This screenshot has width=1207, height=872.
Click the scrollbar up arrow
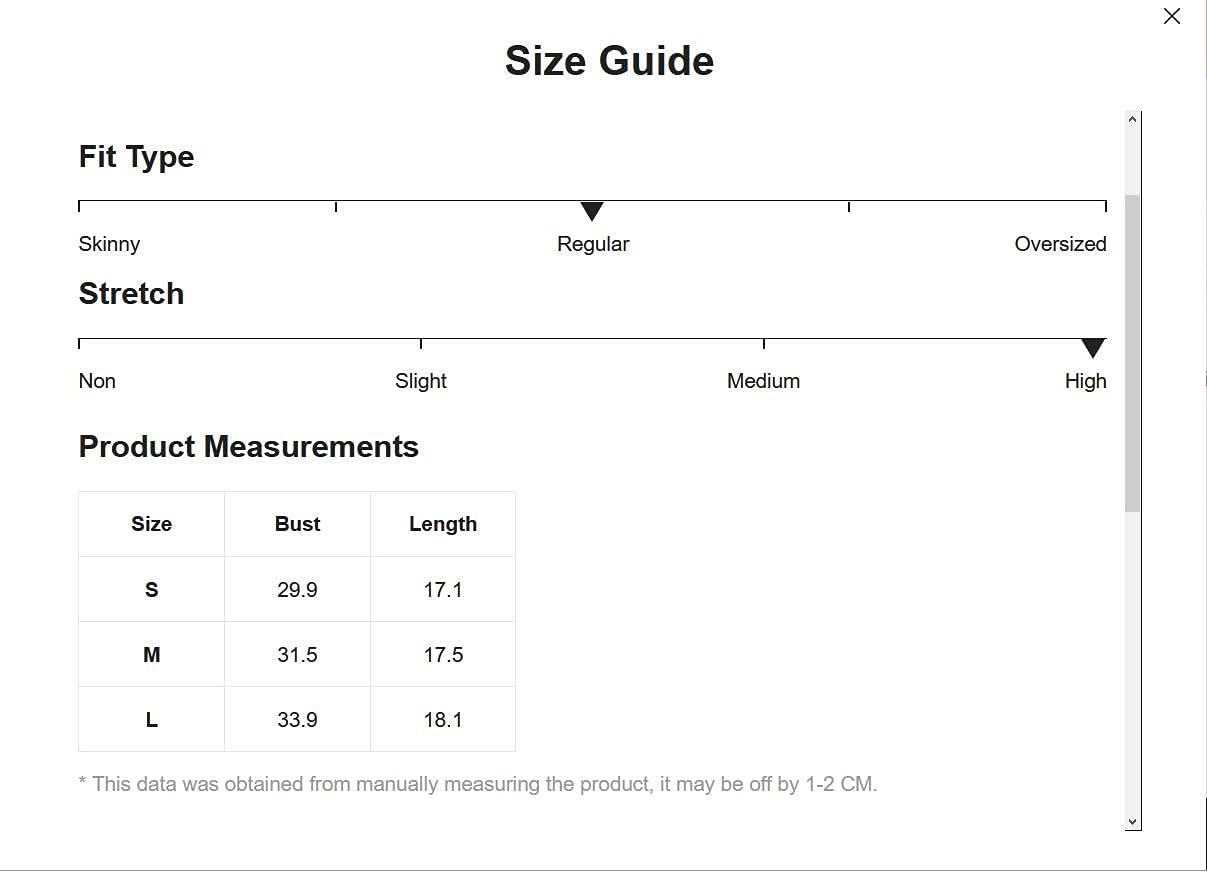point(1132,119)
